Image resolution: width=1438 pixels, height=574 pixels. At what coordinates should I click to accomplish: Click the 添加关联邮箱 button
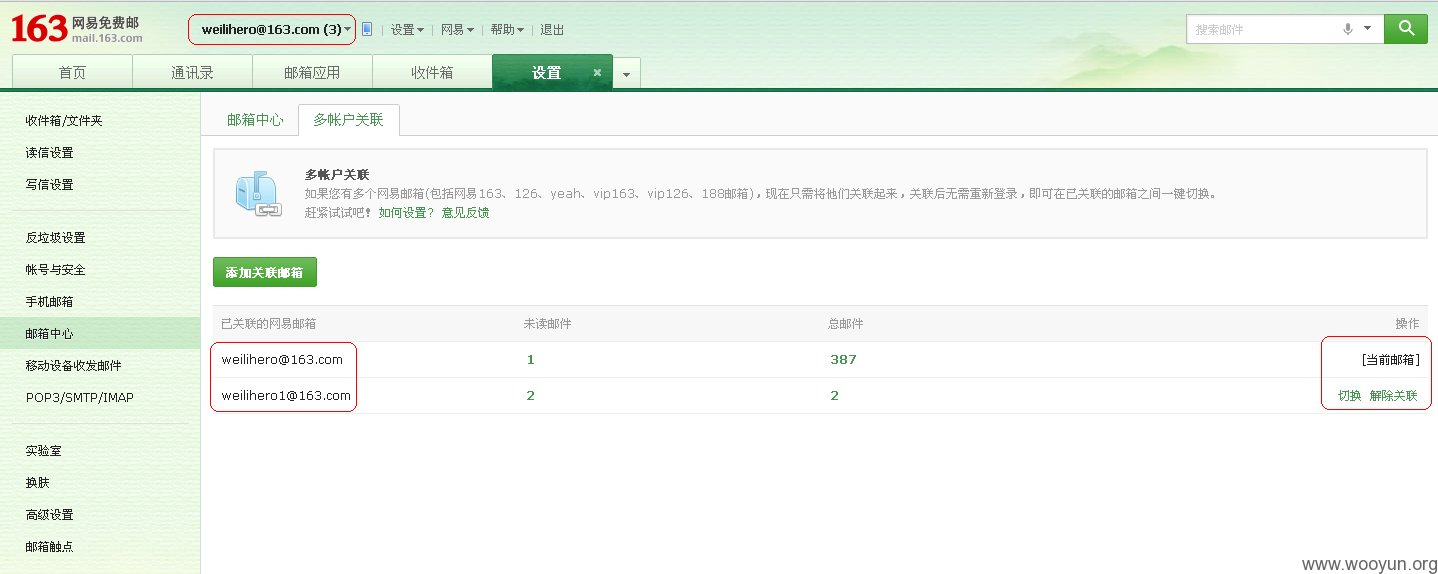[265, 272]
